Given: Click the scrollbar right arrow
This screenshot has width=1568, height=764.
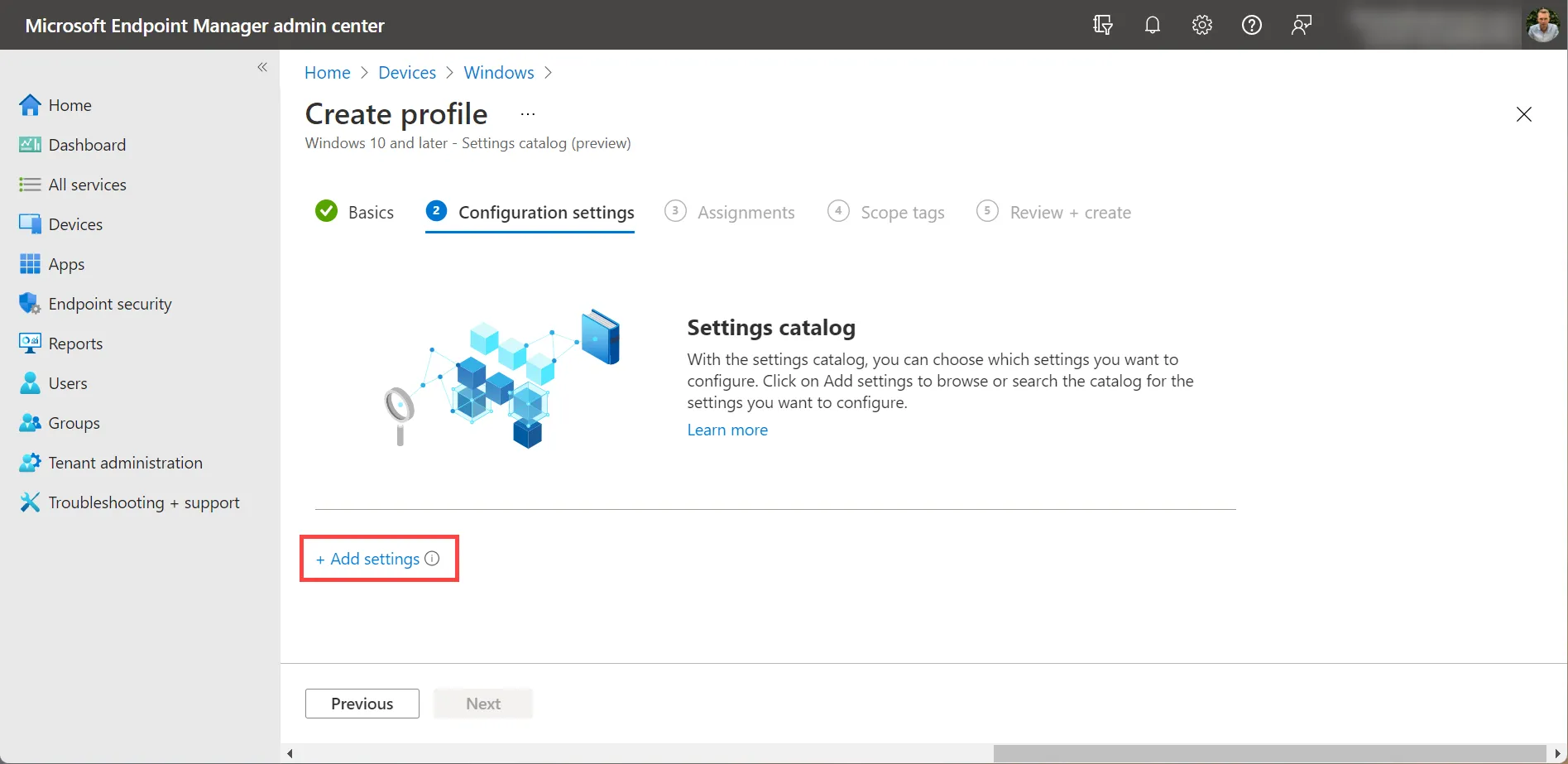Looking at the screenshot, I should coord(1558,753).
